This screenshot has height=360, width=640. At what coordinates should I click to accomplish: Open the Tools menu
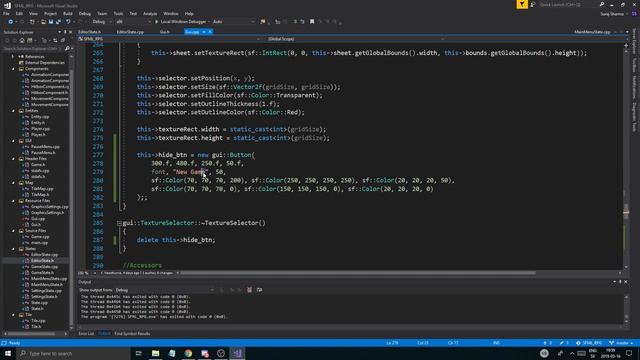point(118,13)
